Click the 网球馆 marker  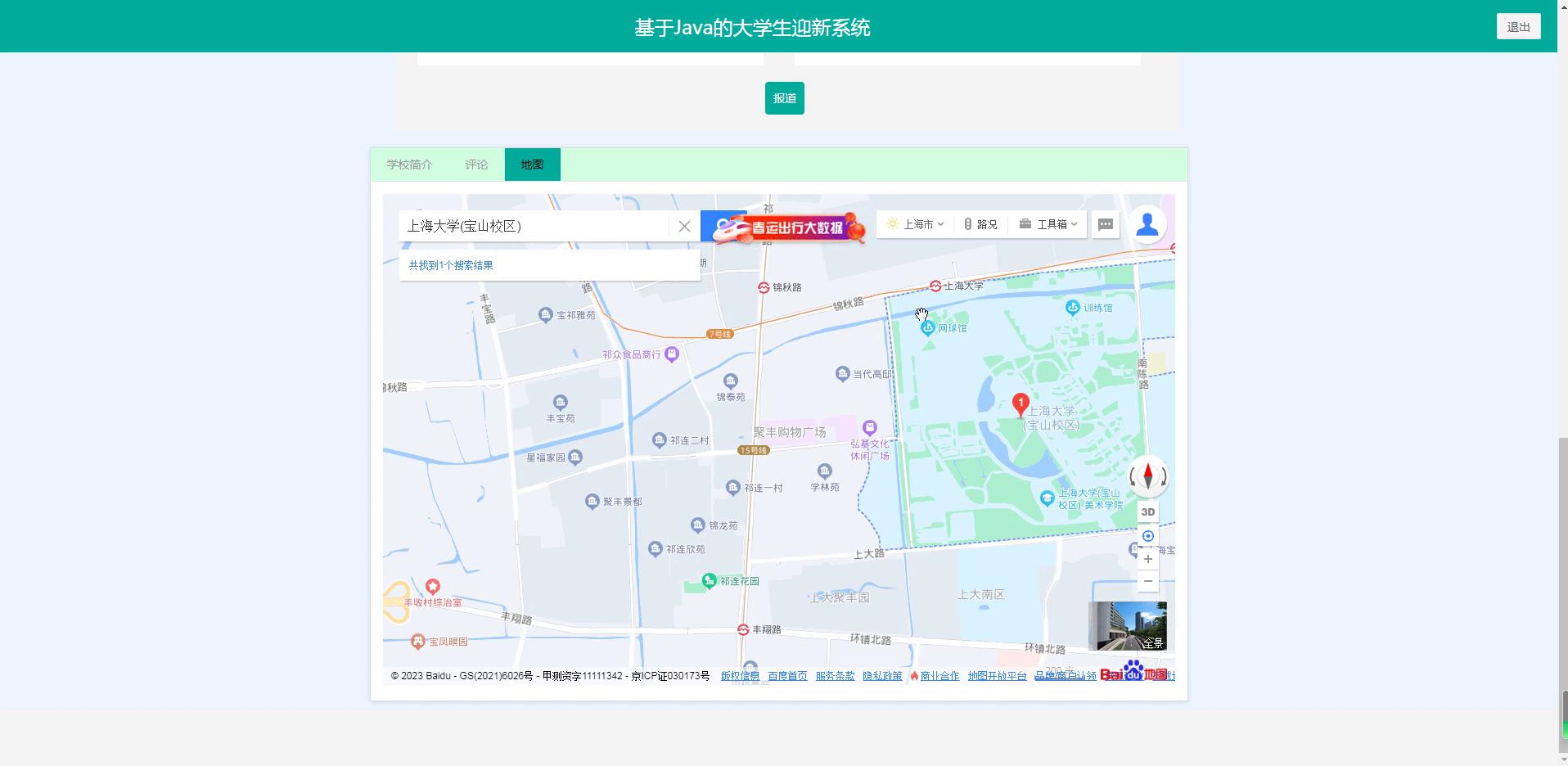[x=927, y=328]
